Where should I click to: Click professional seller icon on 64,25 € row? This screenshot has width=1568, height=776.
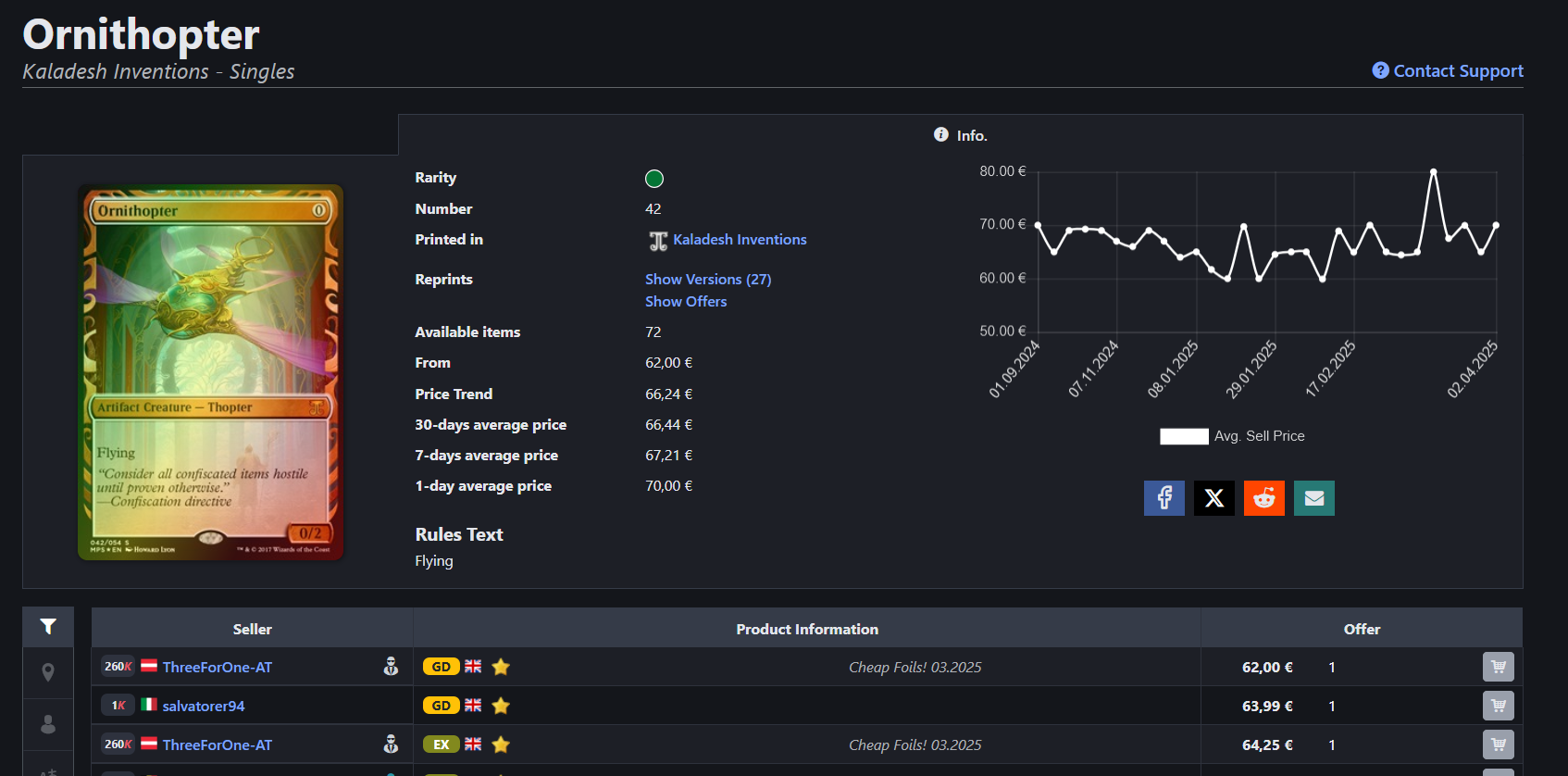[x=391, y=745]
